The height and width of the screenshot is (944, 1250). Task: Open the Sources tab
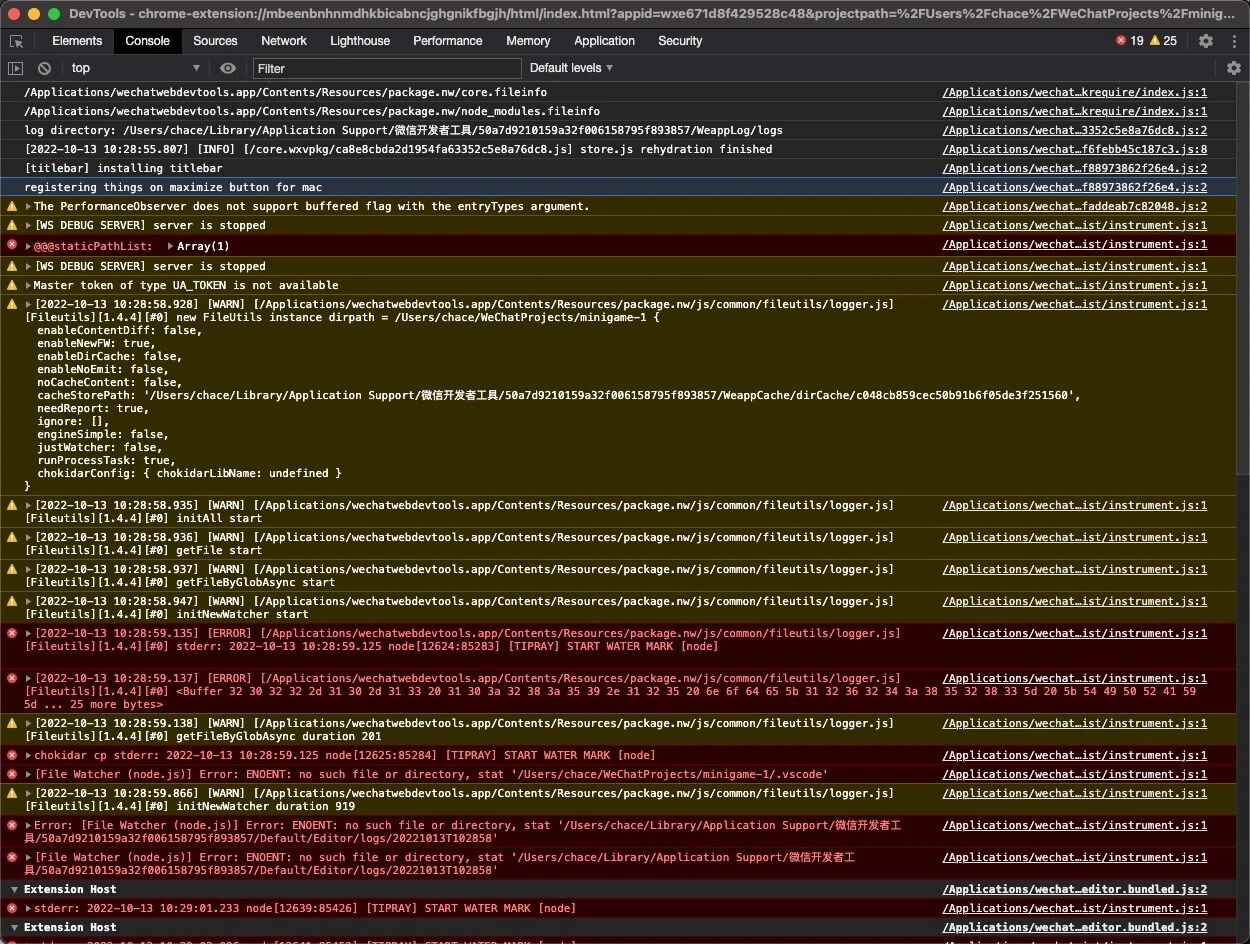click(x=215, y=41)
